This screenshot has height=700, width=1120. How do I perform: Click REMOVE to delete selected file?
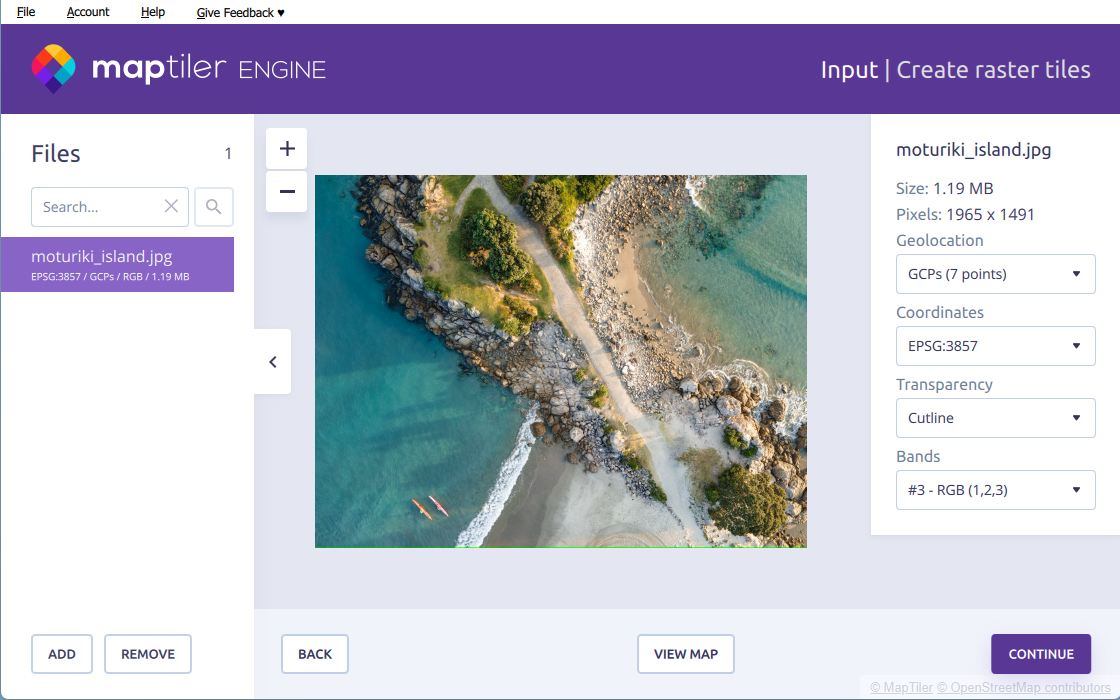tap(148, 654)
